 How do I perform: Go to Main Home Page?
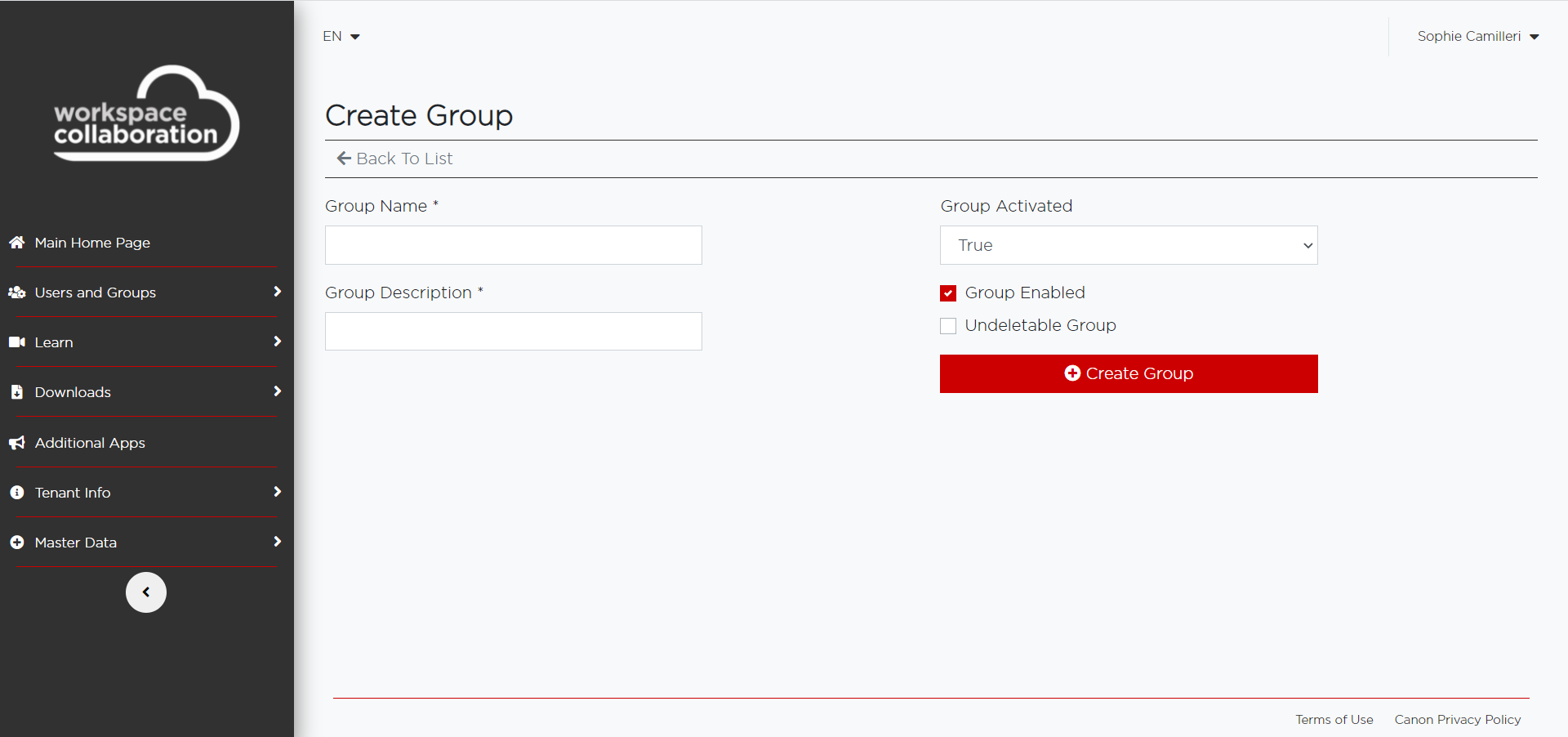point(92,243)
